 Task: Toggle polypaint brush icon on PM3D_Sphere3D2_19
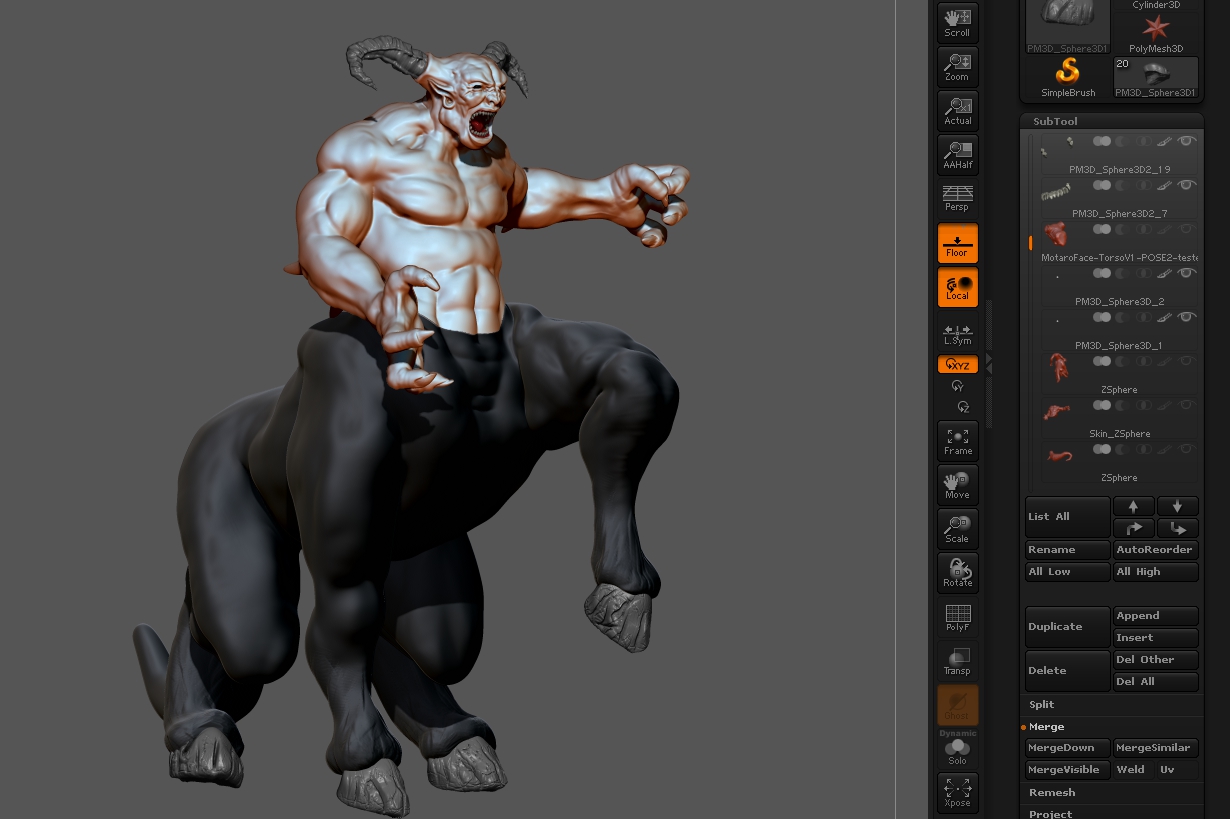coord(1165,142)
